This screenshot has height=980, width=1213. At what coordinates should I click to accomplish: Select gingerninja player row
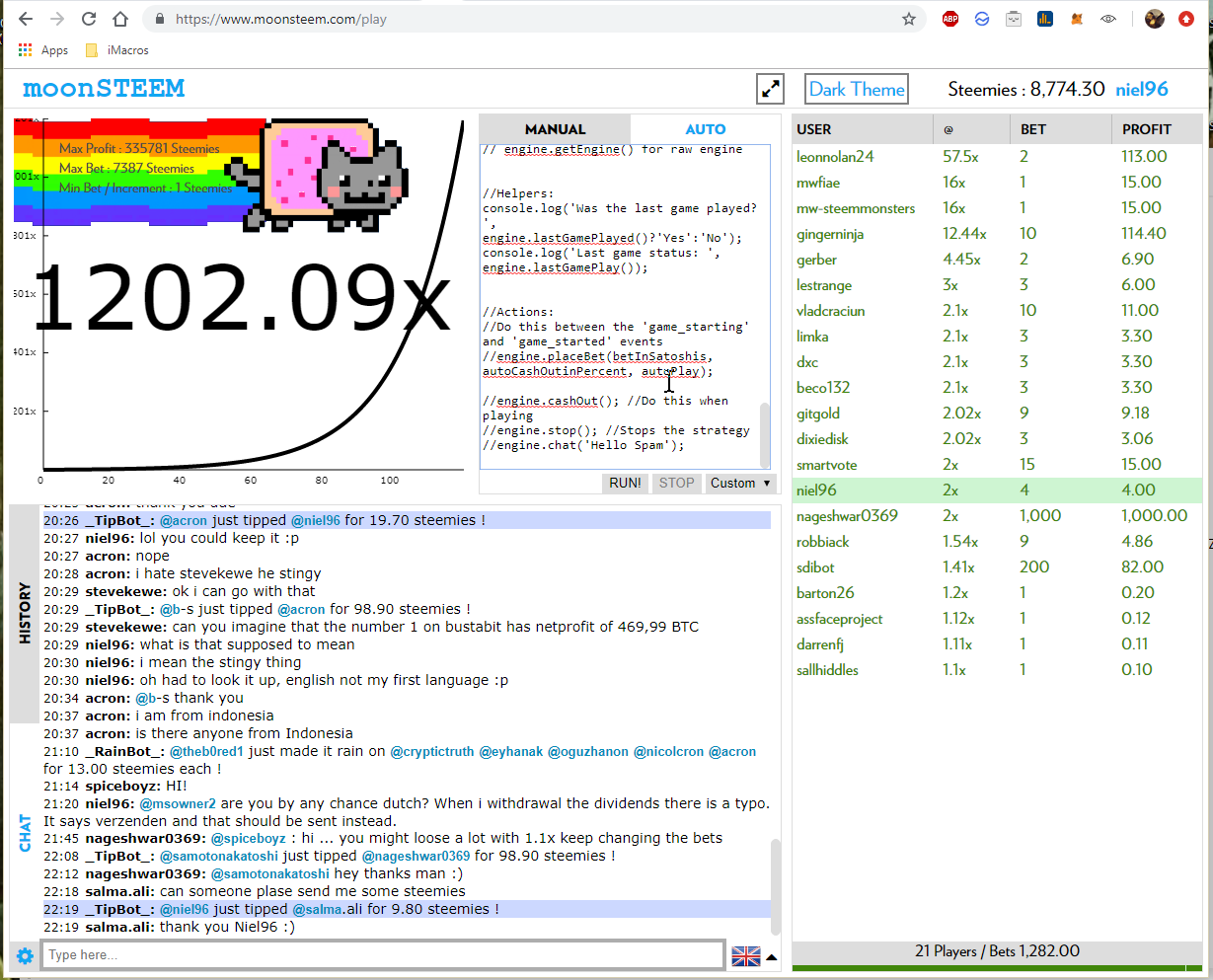[998, 233]
